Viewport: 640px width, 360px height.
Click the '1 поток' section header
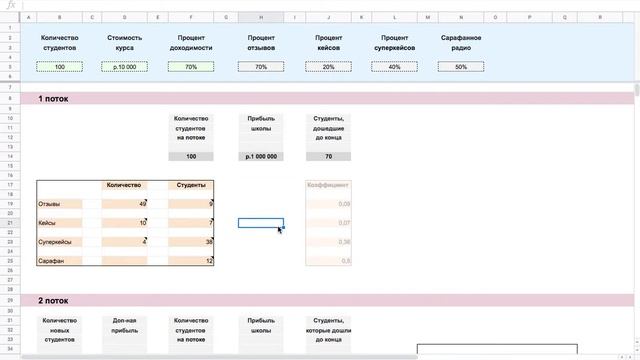point(53,99)
